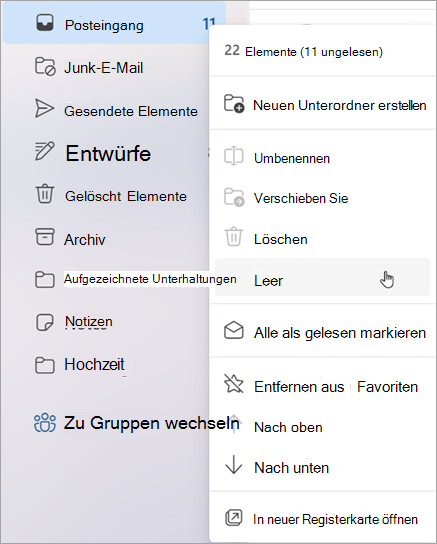Click the Entwürfe pencil icon
Image resolution: width=437 pixels, height=544 pixels.
[x=44, y=151]
